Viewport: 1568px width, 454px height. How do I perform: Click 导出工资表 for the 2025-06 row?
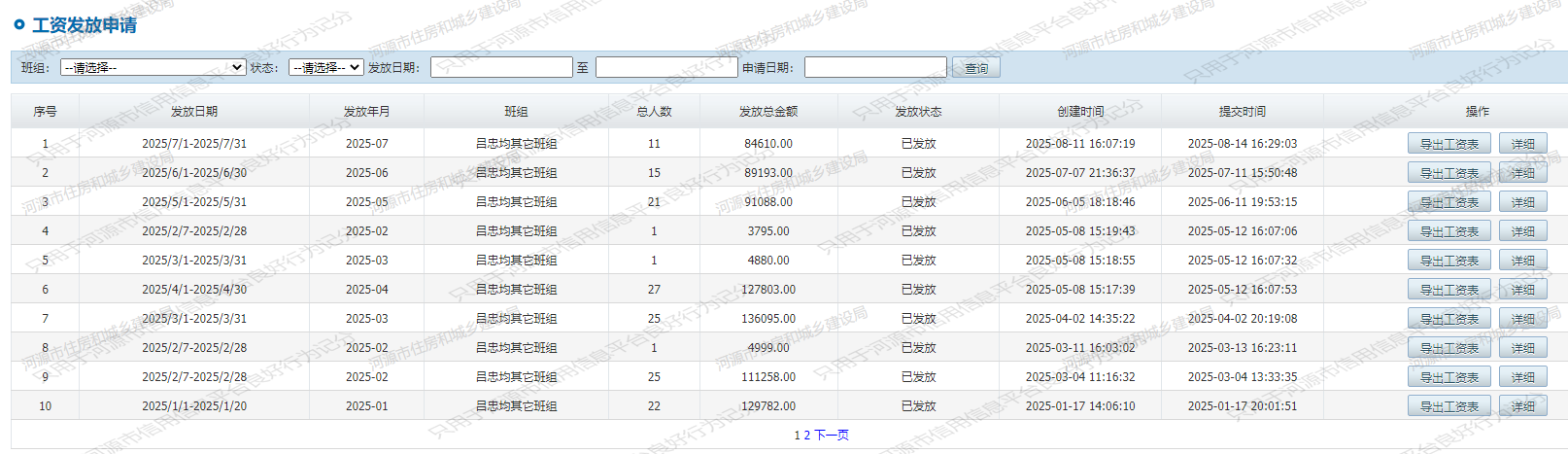tap(1449, 173)
